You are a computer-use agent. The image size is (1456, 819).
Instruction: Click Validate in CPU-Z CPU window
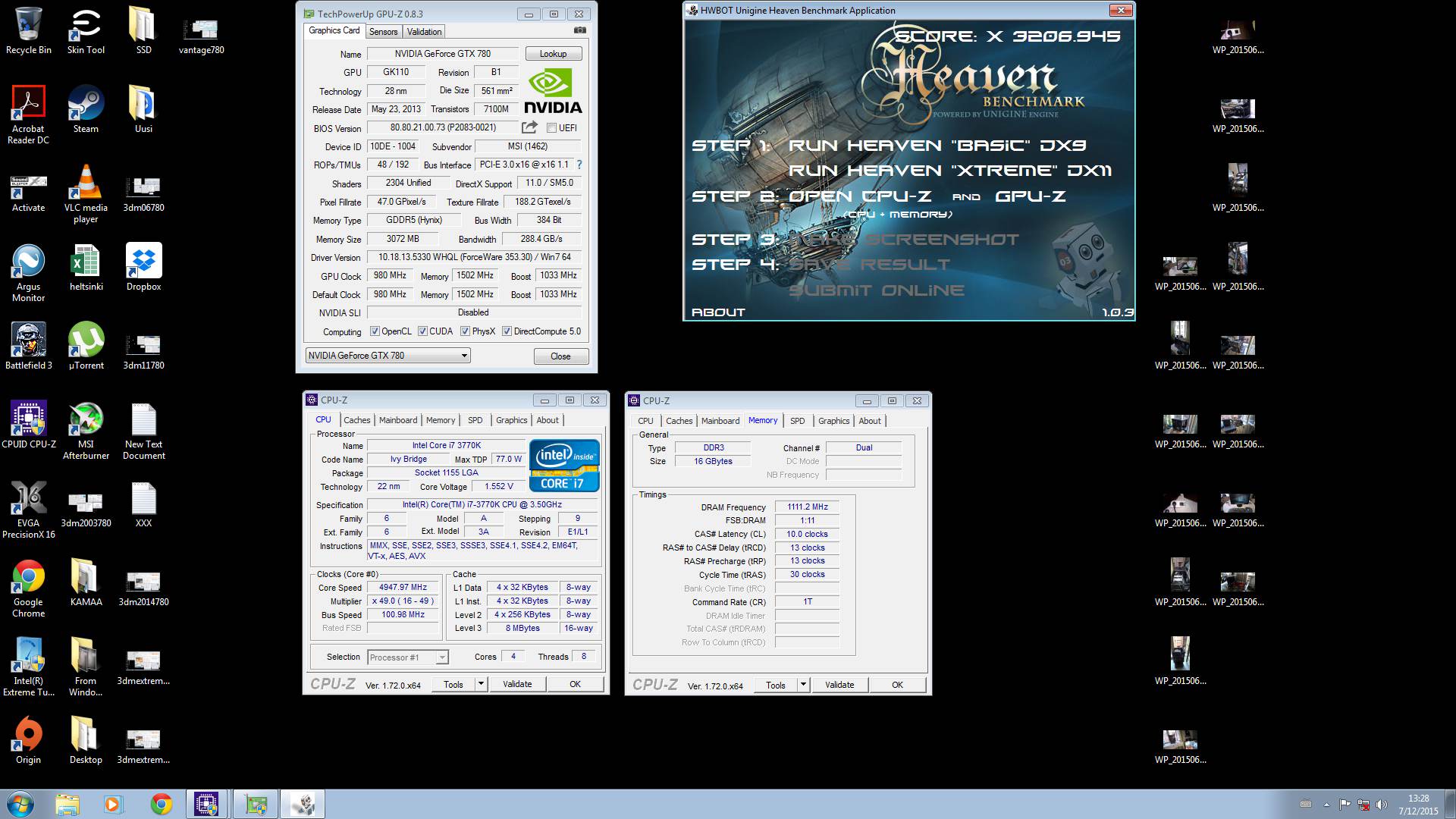[x=517, y=684]
